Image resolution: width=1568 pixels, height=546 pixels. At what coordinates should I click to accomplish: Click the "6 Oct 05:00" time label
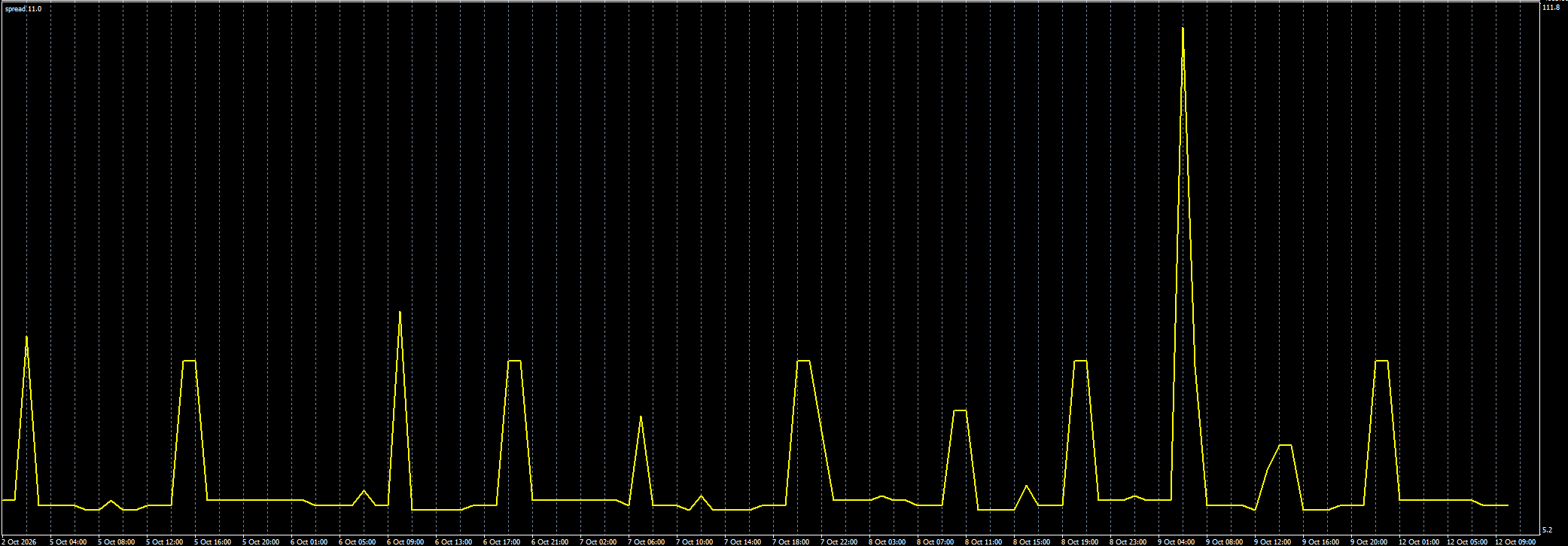tap(358, 541)
